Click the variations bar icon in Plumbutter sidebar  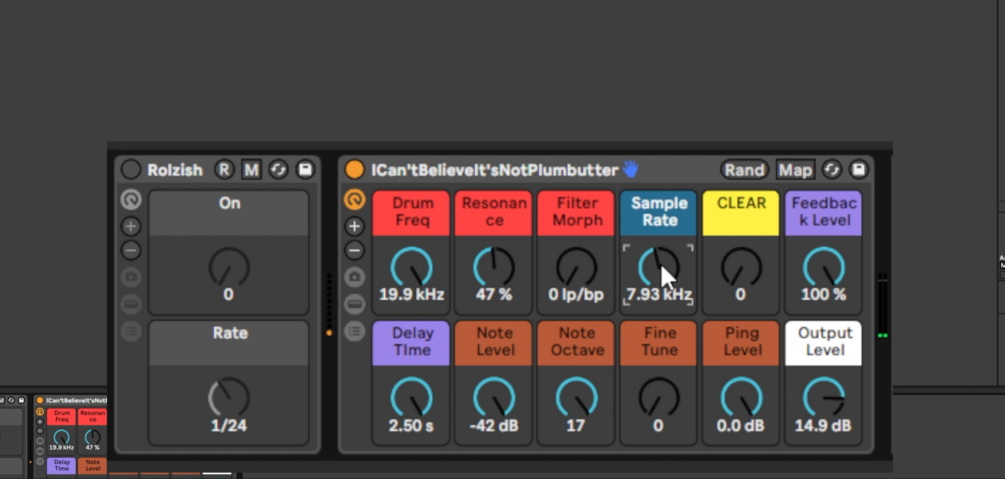tap(354, 304)
